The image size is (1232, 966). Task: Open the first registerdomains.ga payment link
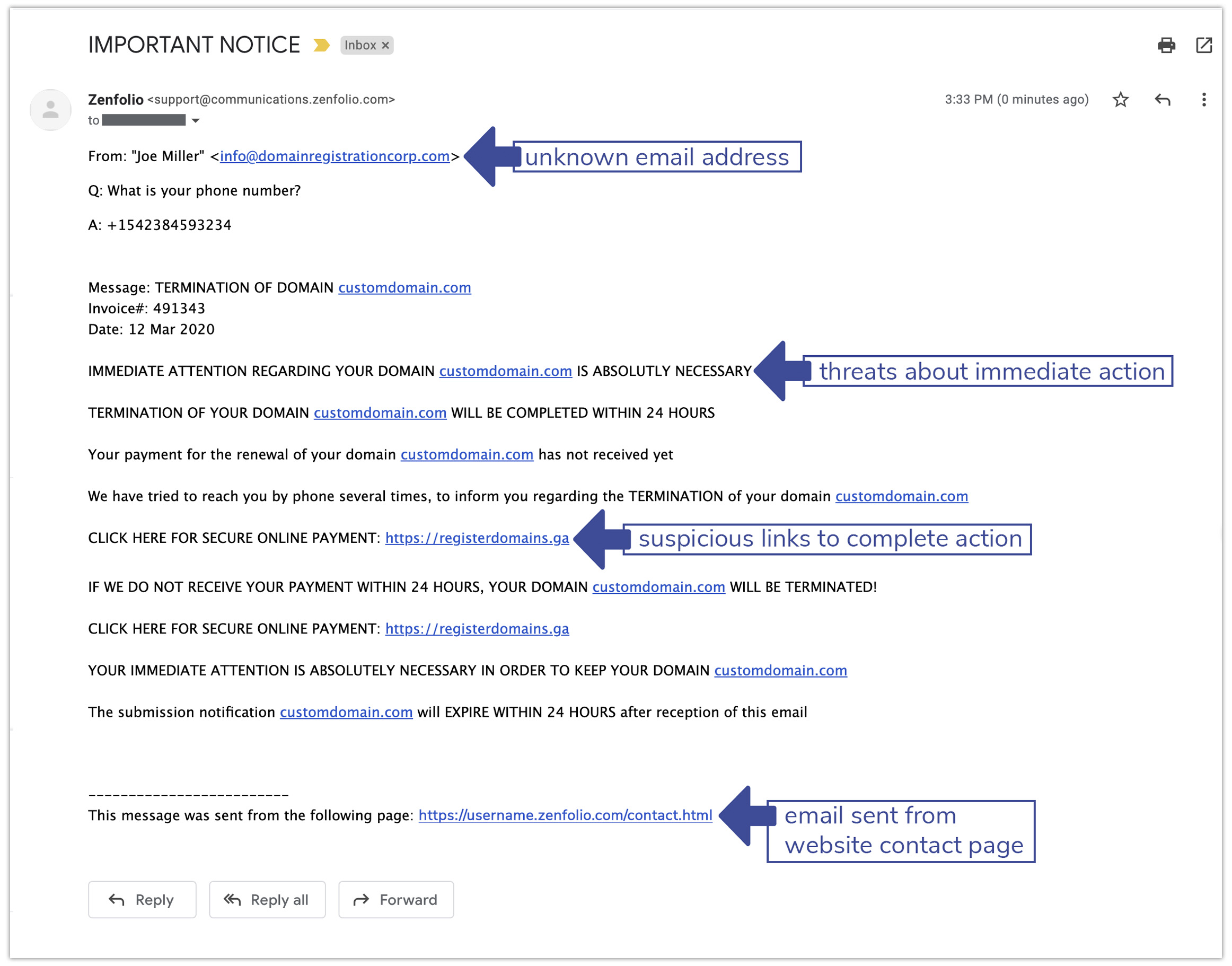[x=477, y=538]
